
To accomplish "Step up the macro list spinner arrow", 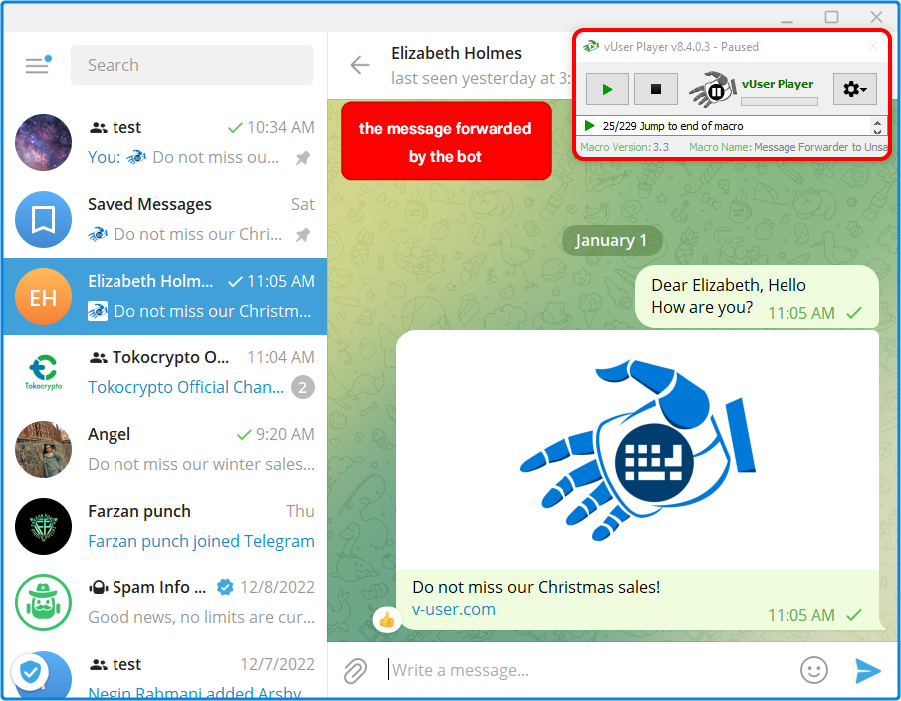I will 877,122.
